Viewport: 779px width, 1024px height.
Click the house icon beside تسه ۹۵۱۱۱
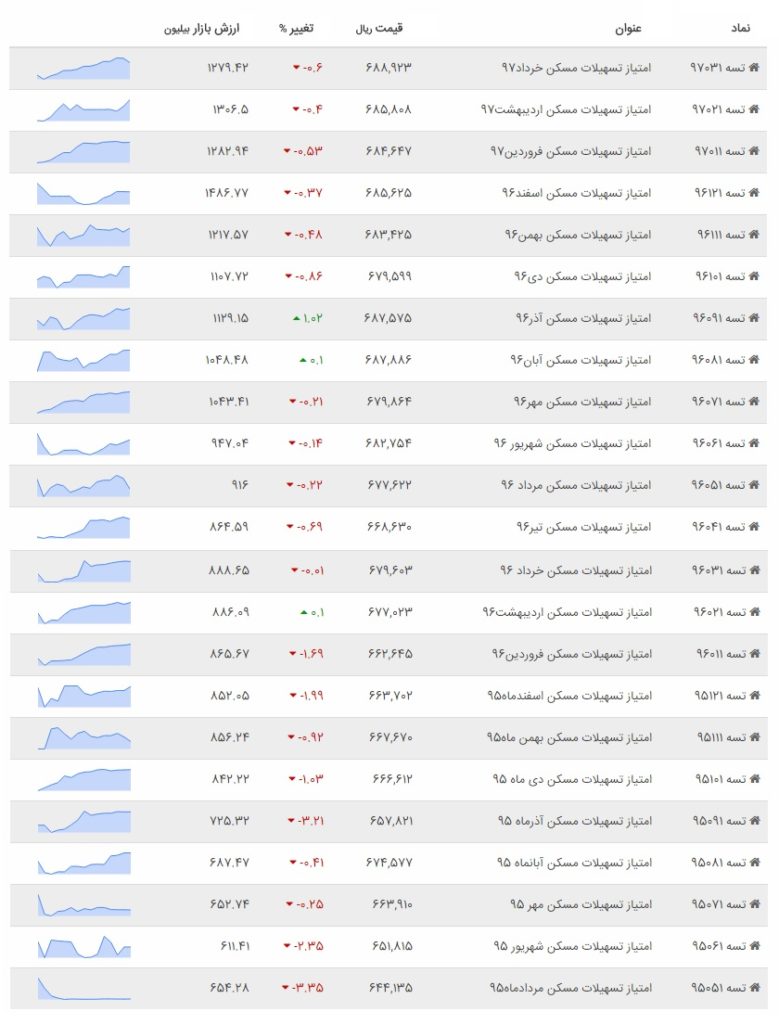[x=755, y=737]
